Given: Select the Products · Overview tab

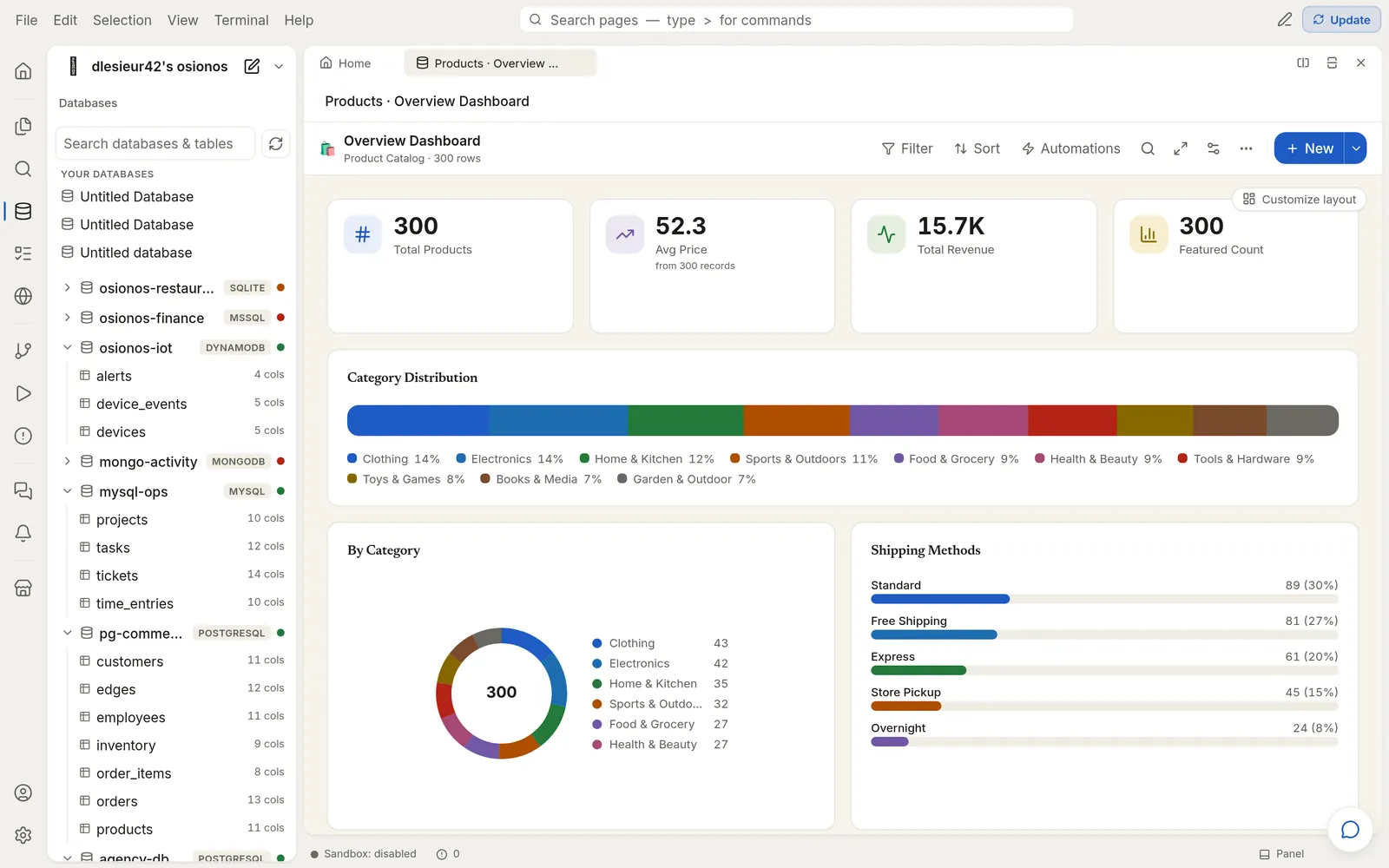Looking at the screenshot, I should click(x=500, y=63).
